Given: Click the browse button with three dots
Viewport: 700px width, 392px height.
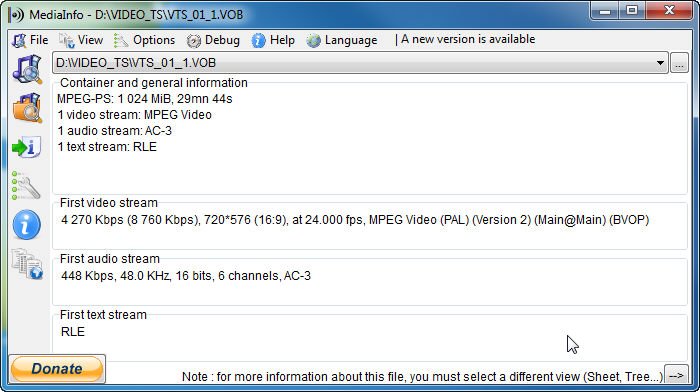Looking at the screenshot, I should (x=679, y=63).
